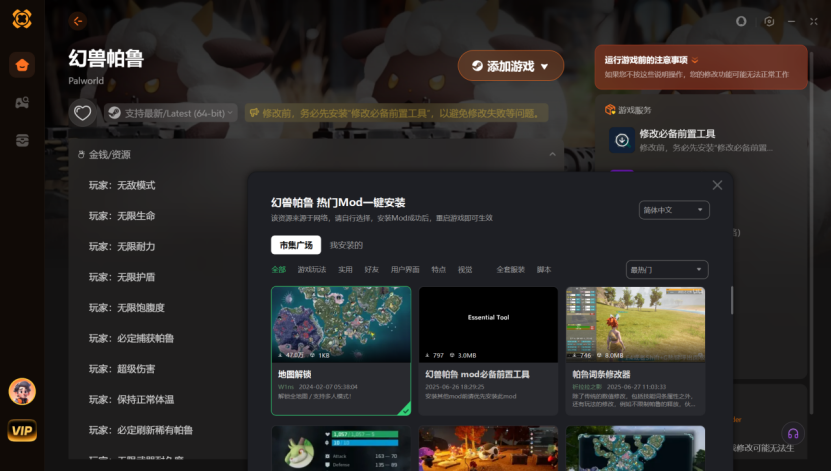Click 幻兽帕鲁 mod必备前置工具 title
The height and width of the screenshot is (471, 831).
coord(477,374)
